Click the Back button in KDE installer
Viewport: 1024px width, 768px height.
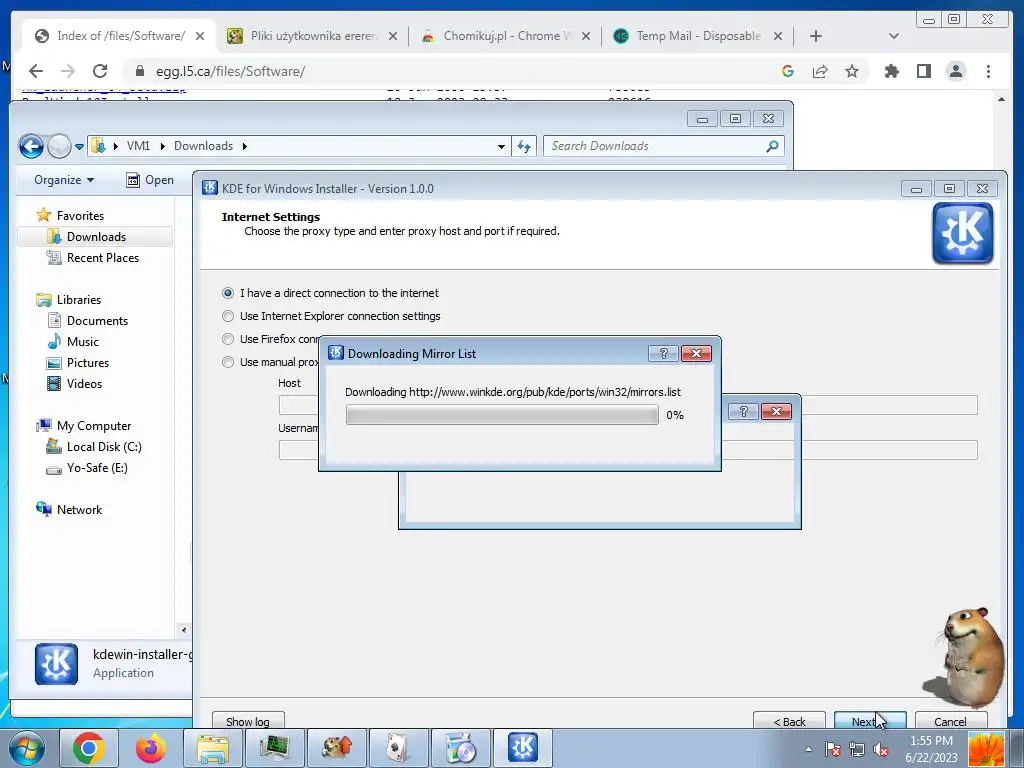point(789,721)
